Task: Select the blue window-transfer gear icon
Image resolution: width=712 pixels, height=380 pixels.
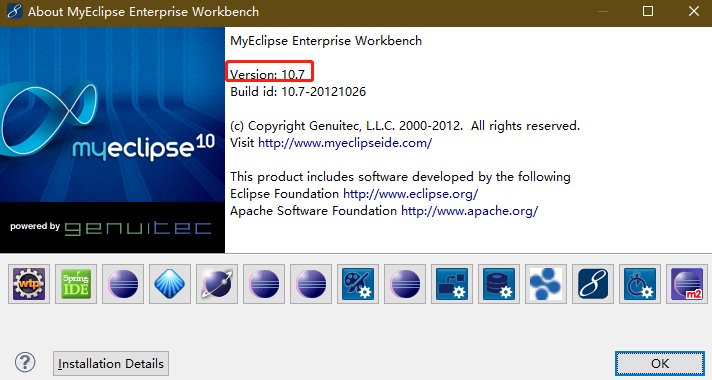Action: (x=452, y=284)
